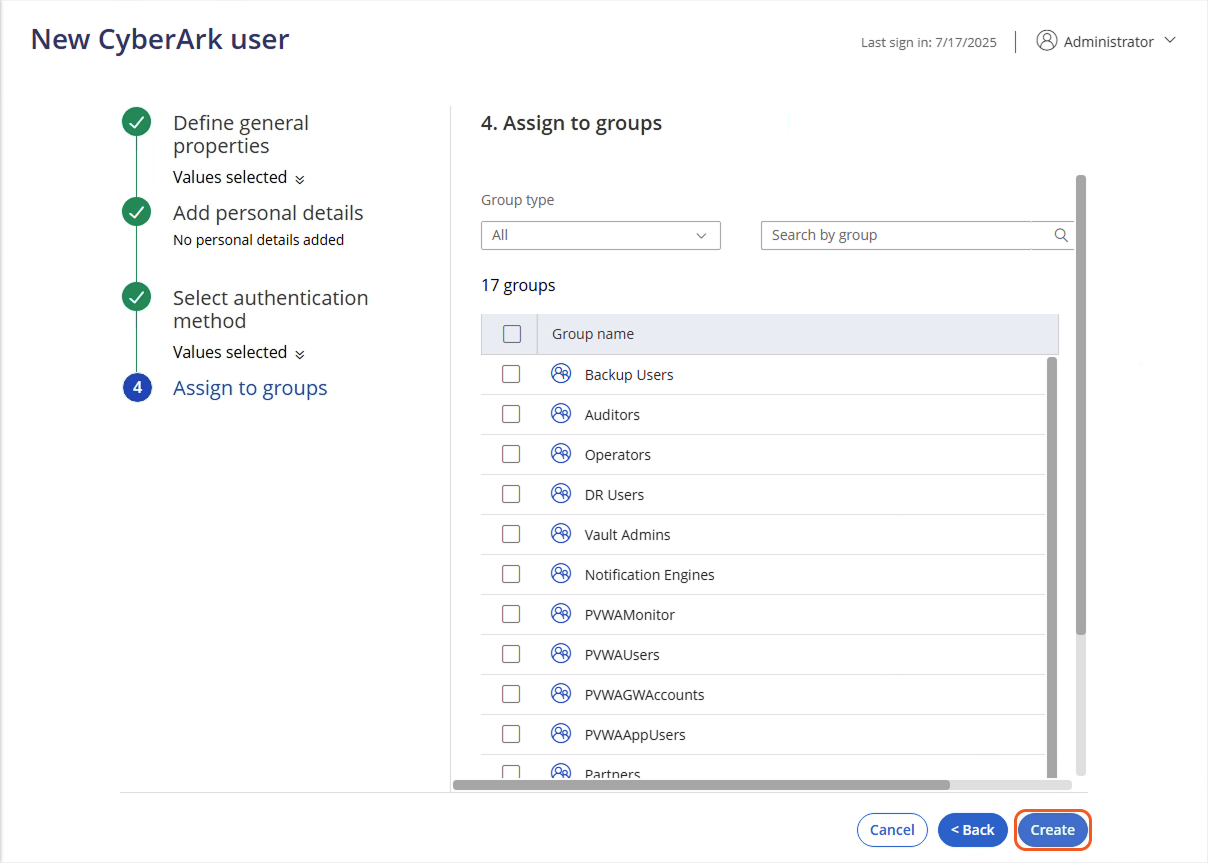Open the Administrator account menu chevron
Image resolution: width=1208 pixels, height=863 pixels.
pyautogui.click(x=1171, y=41)
